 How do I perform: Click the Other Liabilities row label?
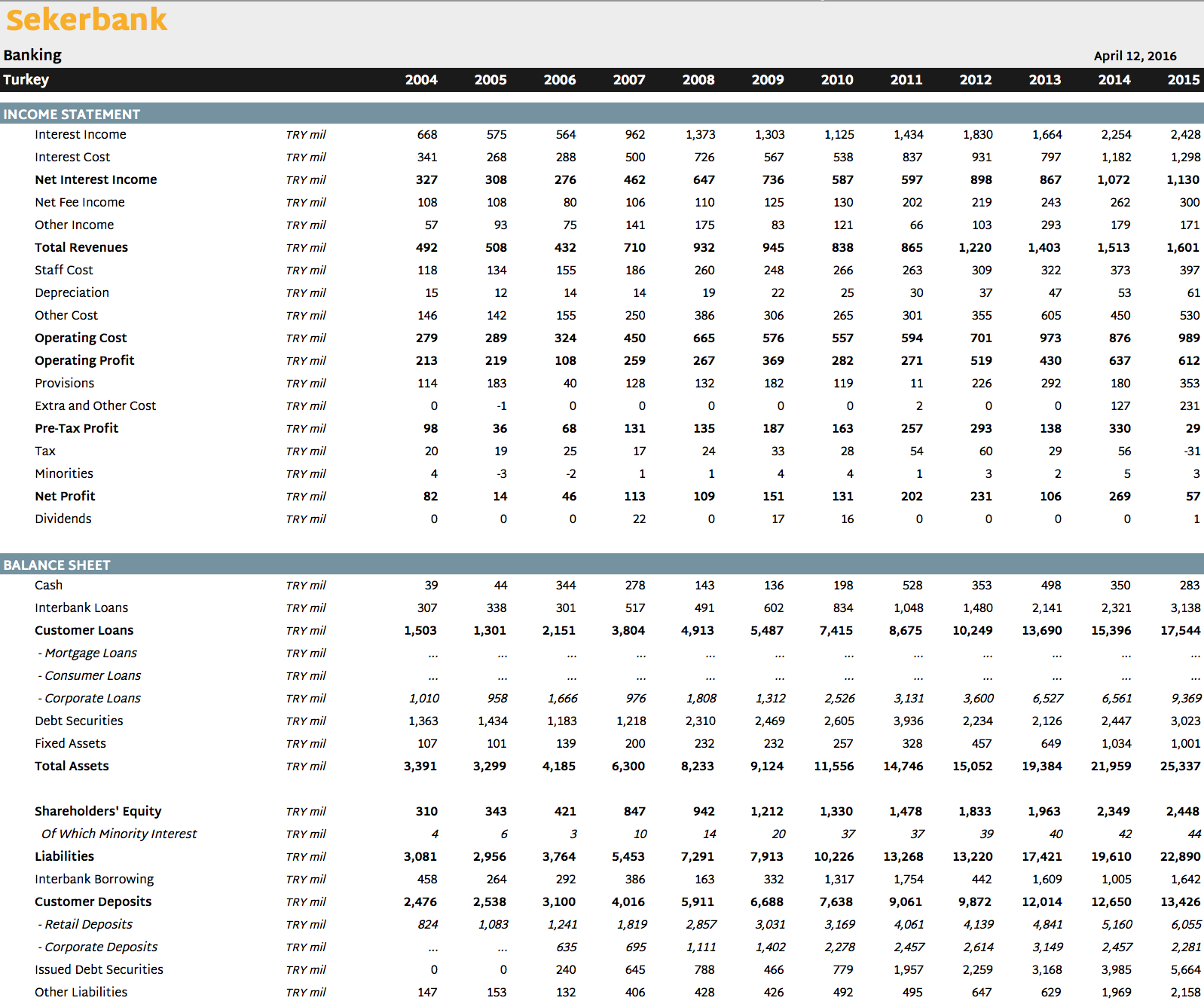pyautogui.click(x=81, y=992)
